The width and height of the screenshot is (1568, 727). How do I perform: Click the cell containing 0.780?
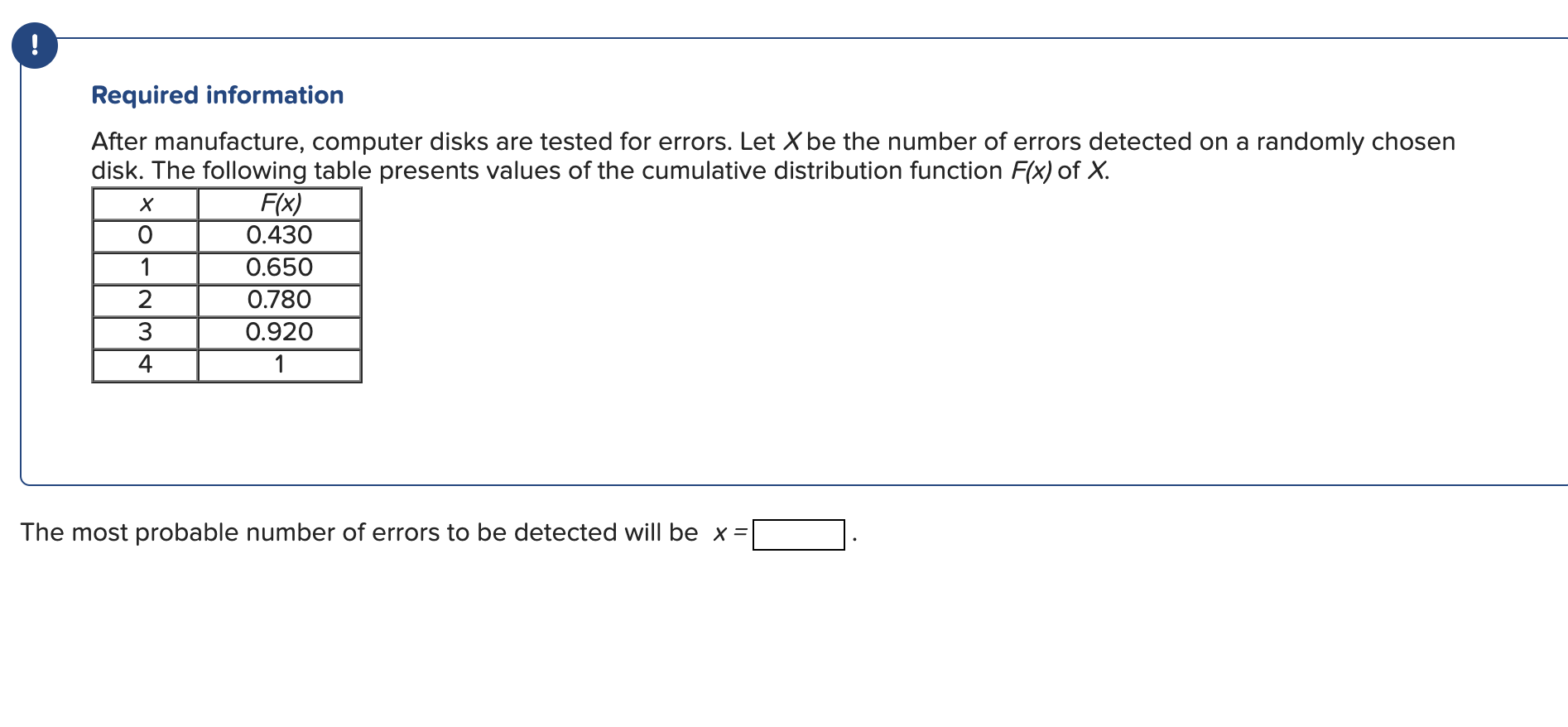[x=279, y=299]
